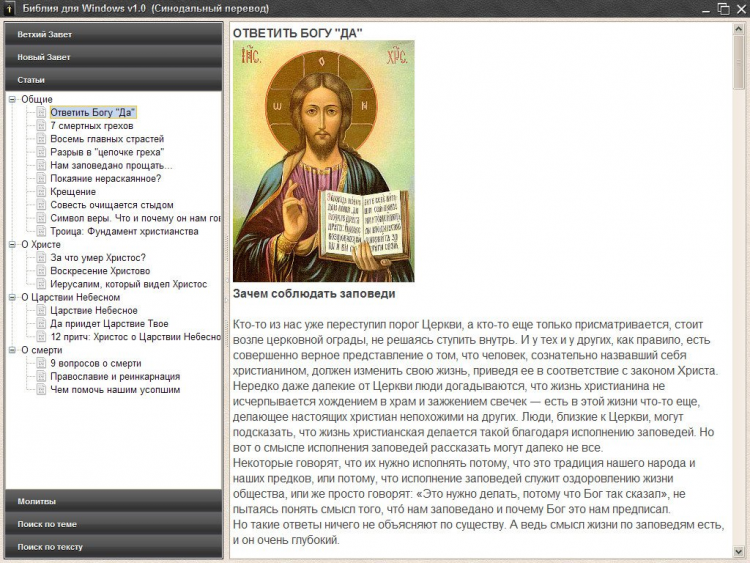Click document icon beside Нам заповедано прощать

(42, 166)
